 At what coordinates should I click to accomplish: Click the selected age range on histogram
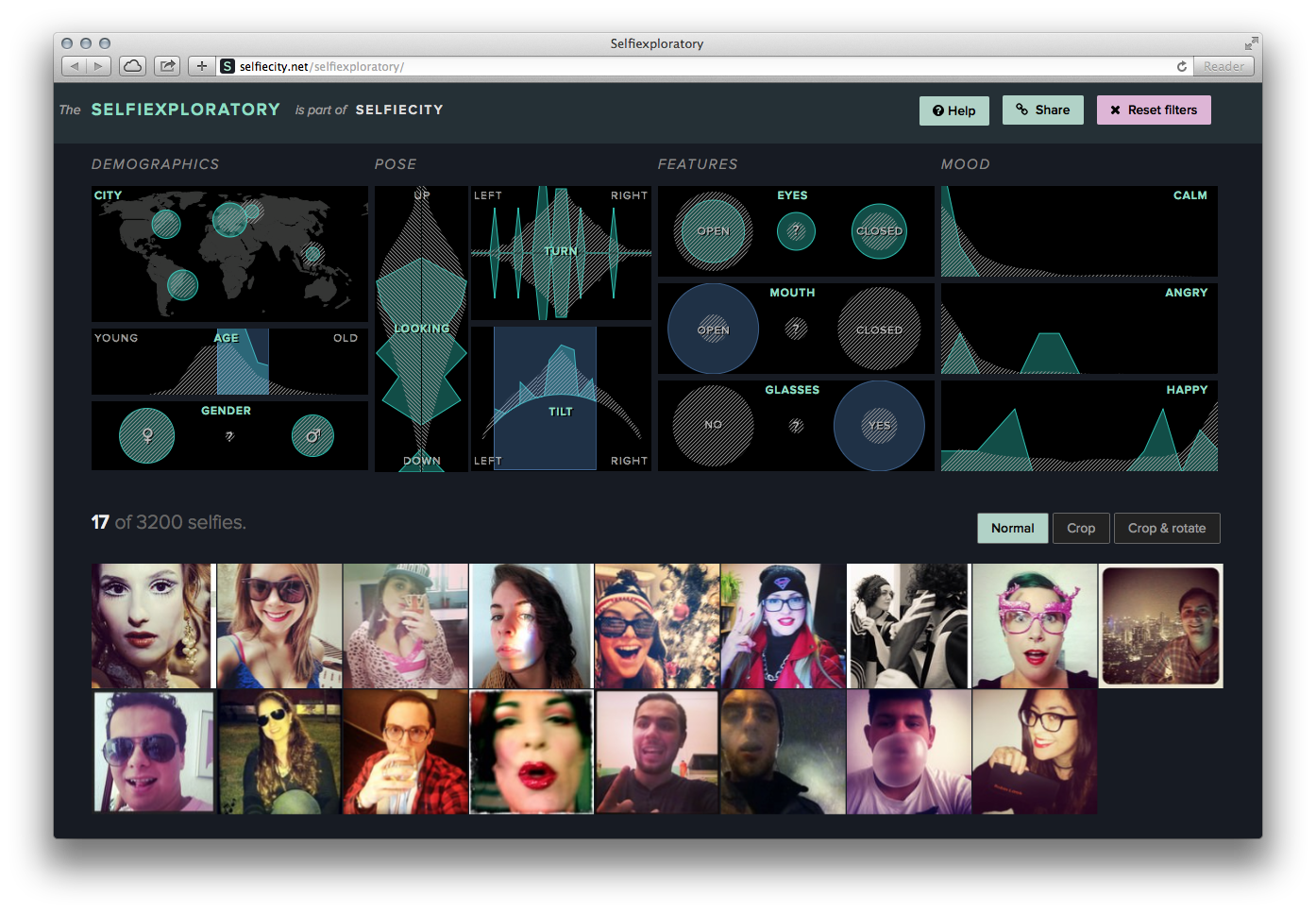point(243,364)
